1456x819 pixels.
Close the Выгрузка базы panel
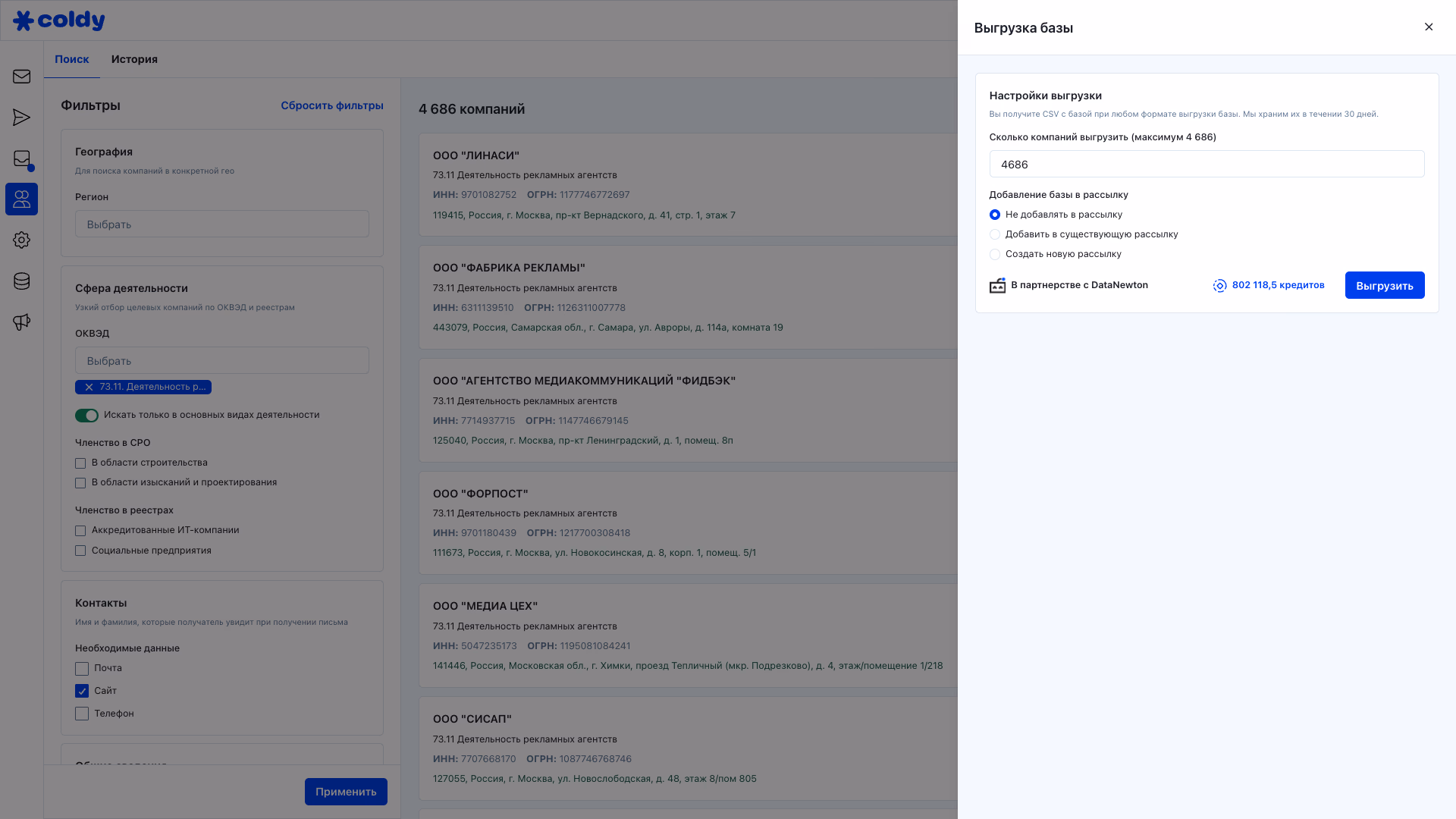1429,27
